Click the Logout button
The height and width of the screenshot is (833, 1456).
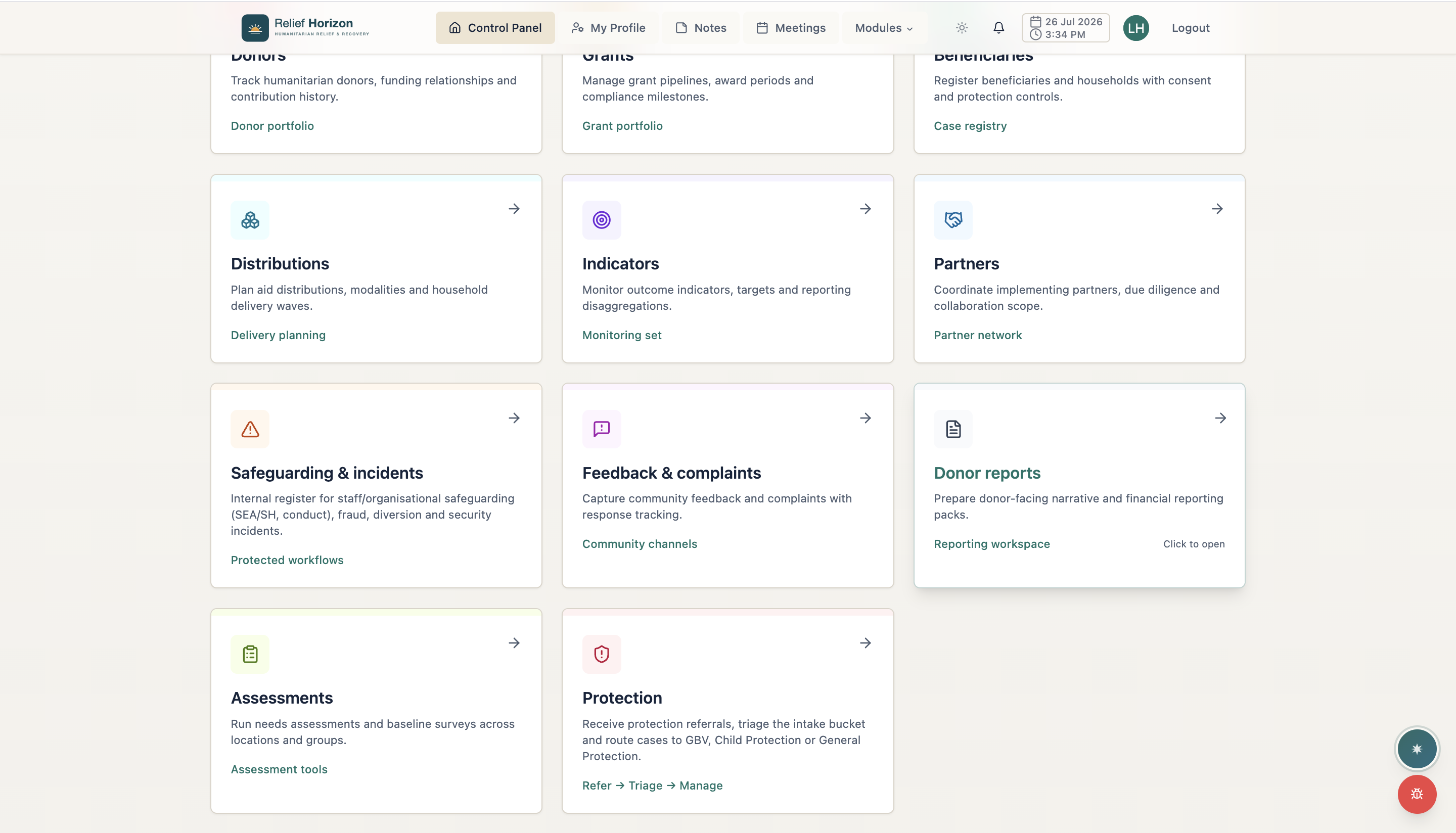[x=1190, y=27]
